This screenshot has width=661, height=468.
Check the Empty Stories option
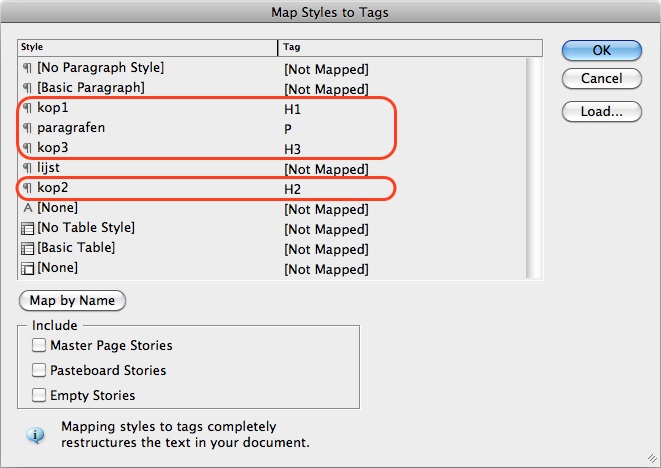tap(39, 395)
